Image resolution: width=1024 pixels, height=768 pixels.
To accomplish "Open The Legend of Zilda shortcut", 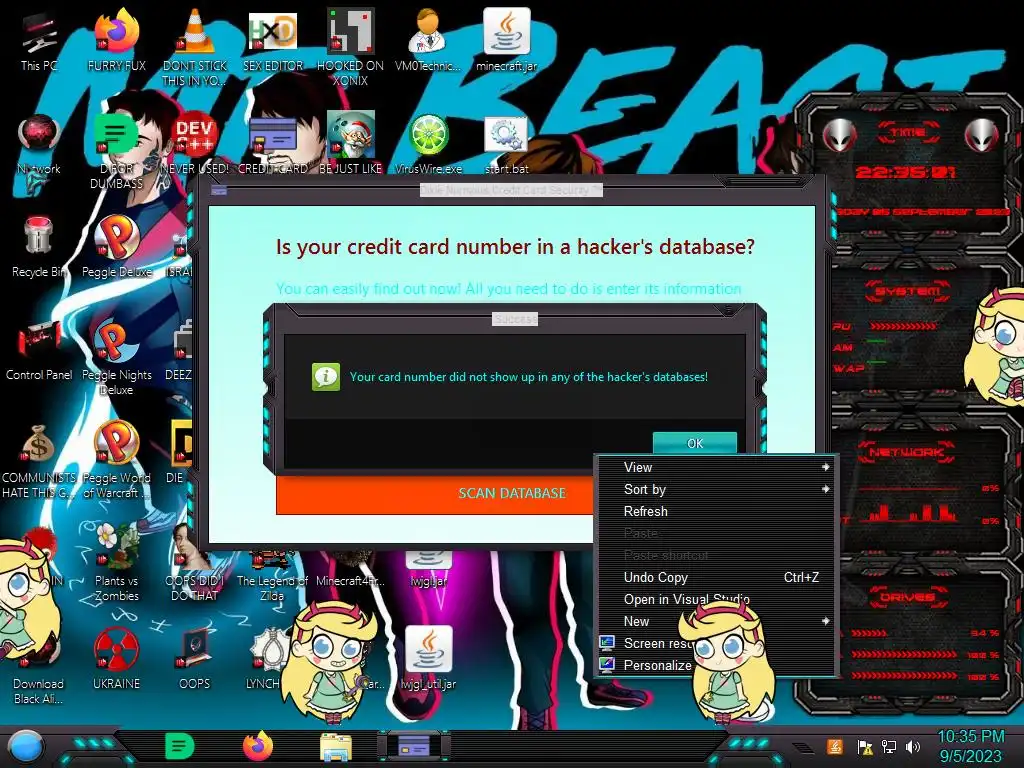I will pos(272,578).
